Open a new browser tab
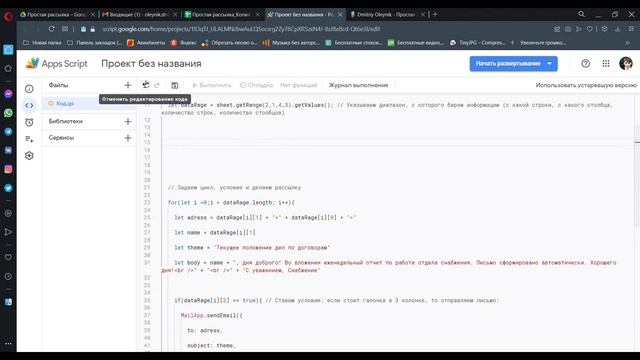The width and height of the screenshot is (640, 360). 435,14
